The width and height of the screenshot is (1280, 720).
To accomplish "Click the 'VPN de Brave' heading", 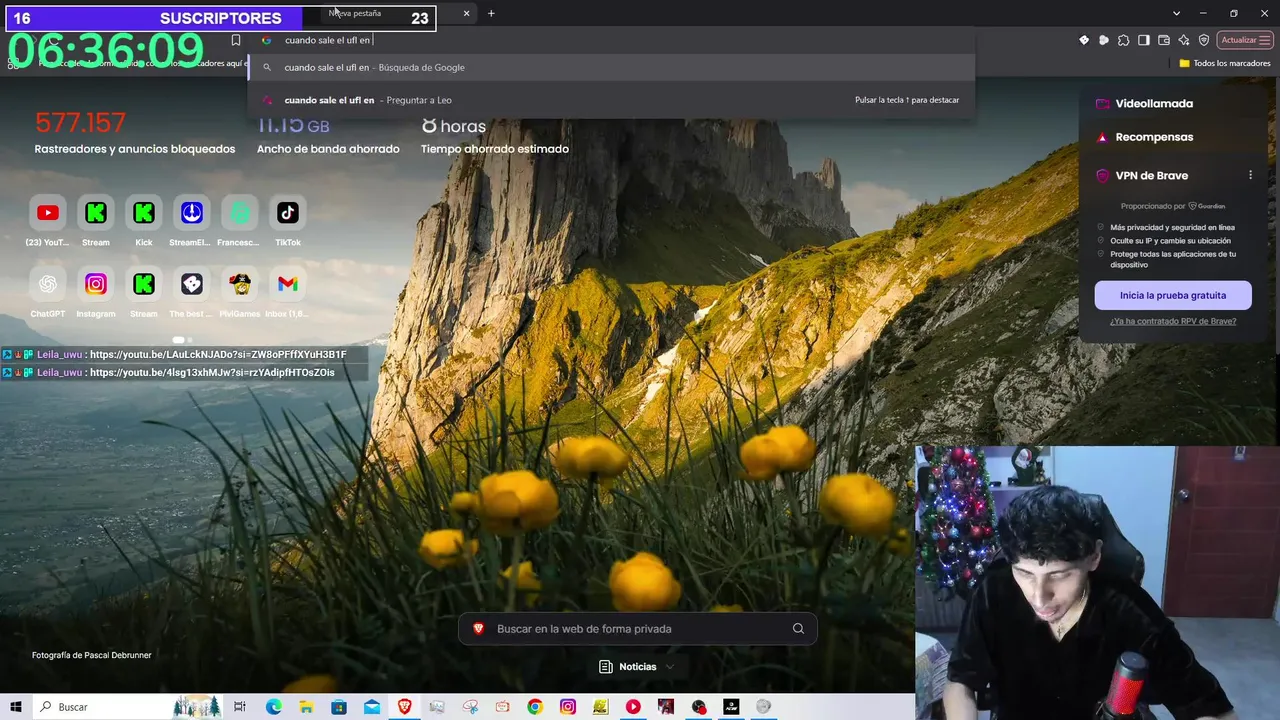I will pos(1152,175).
